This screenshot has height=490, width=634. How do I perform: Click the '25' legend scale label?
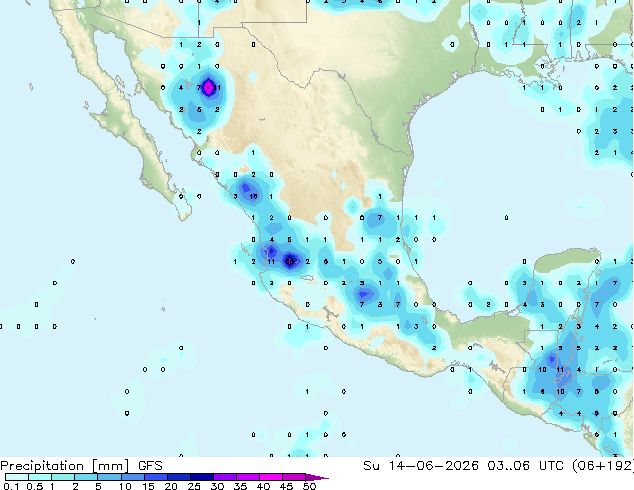pos(194,486)
